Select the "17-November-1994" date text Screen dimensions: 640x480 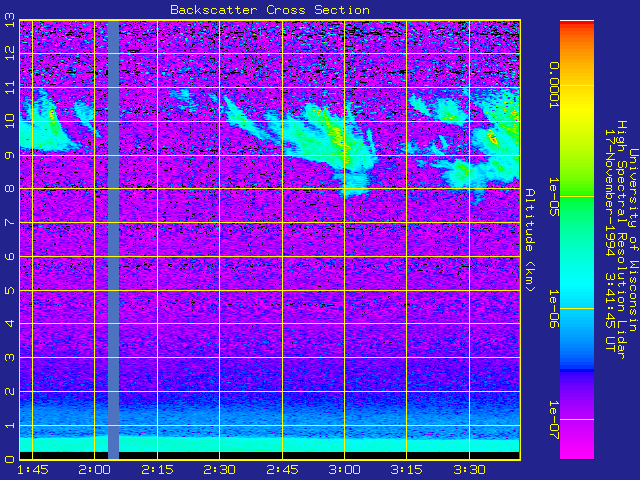click(x=610, y=193)
